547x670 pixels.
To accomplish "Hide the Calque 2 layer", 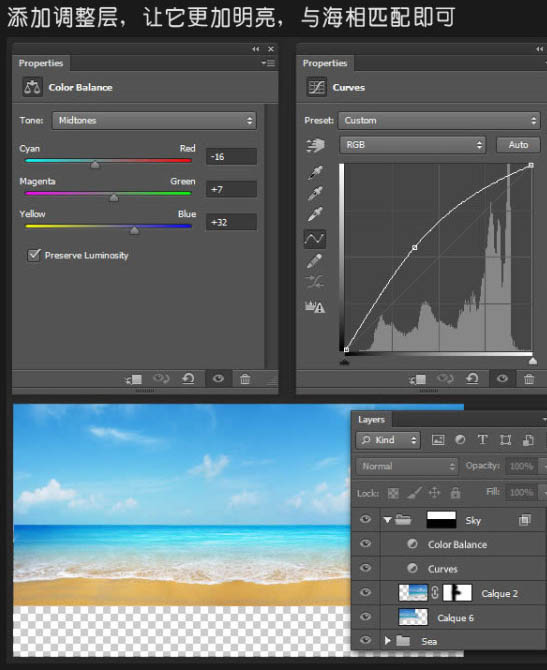I will point(365,593).
